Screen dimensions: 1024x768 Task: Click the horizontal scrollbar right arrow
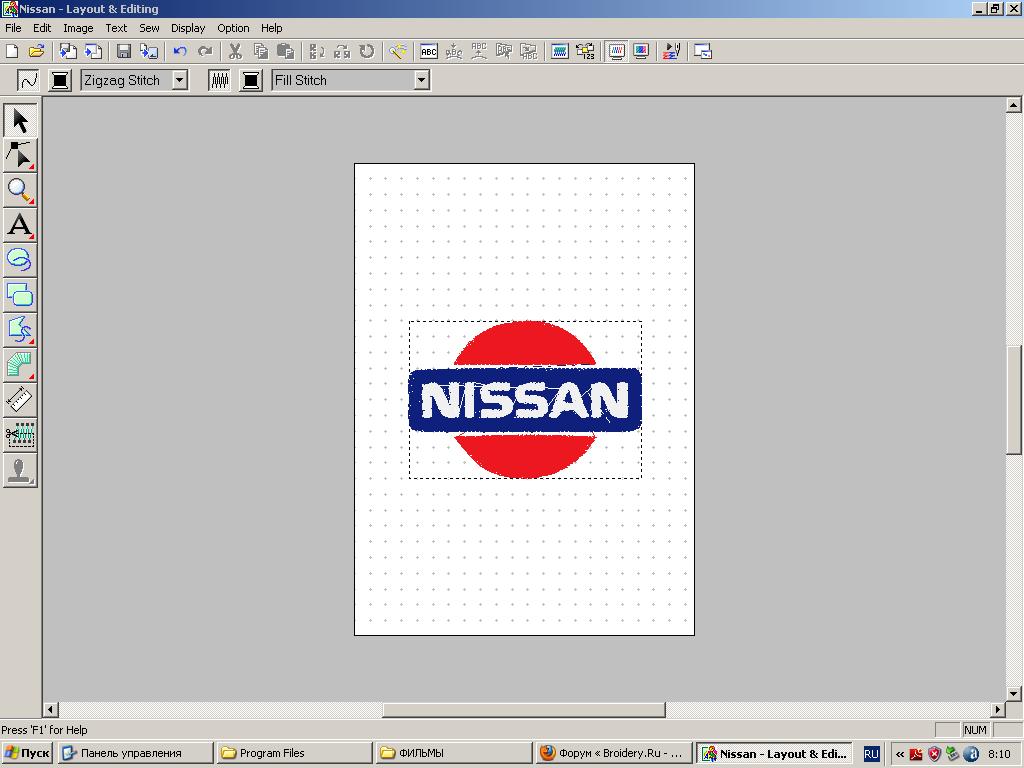997,709
